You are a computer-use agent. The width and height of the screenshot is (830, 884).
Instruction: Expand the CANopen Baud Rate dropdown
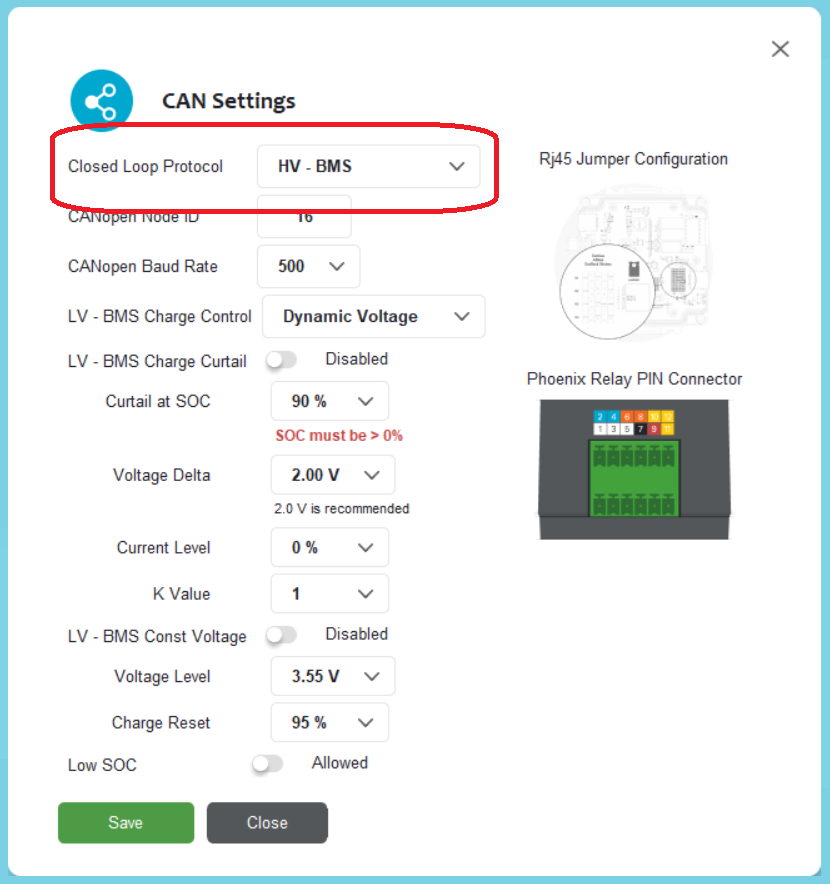tap(308, 266)
